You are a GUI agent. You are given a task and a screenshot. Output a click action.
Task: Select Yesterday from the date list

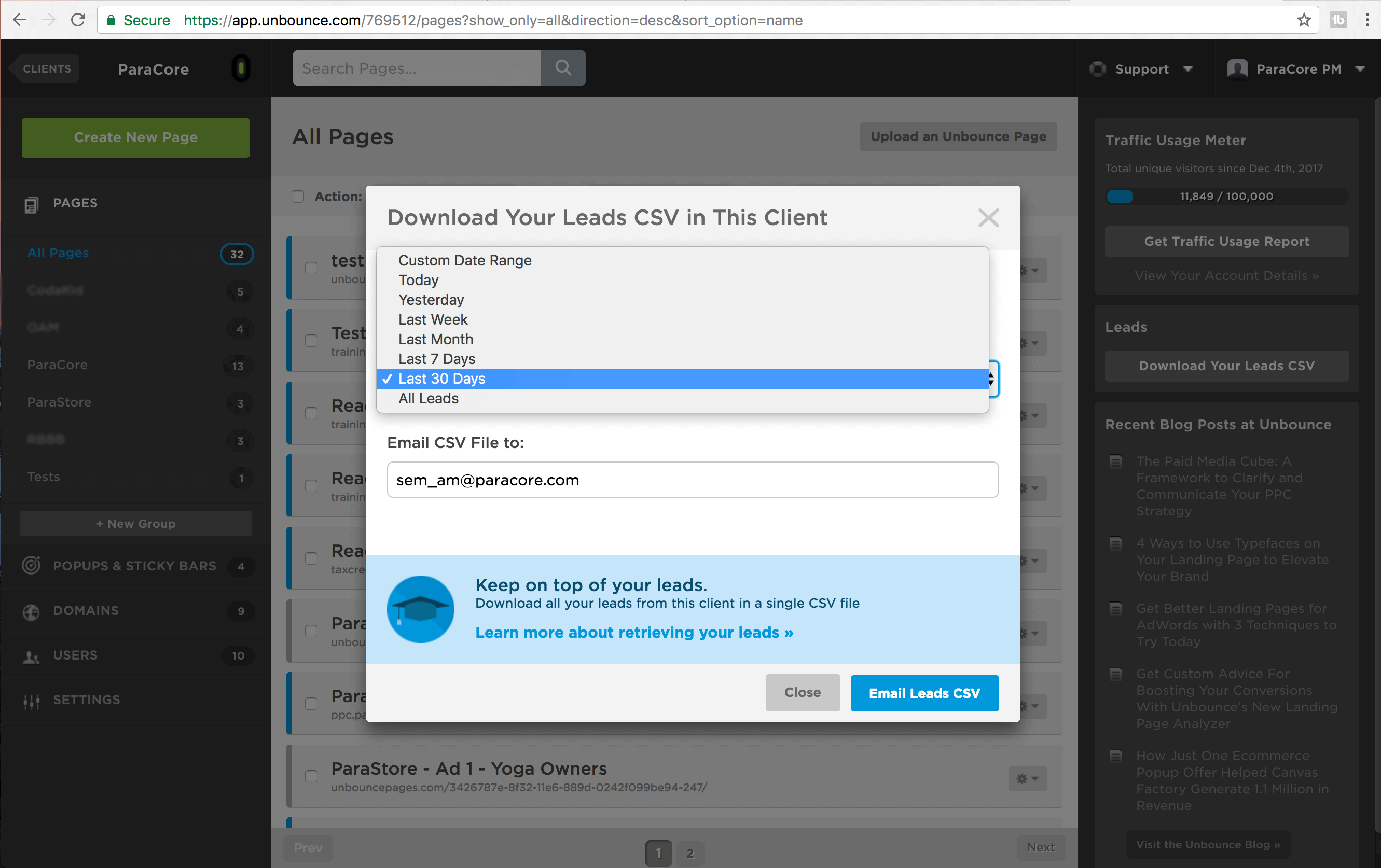(x=683, y=300)
